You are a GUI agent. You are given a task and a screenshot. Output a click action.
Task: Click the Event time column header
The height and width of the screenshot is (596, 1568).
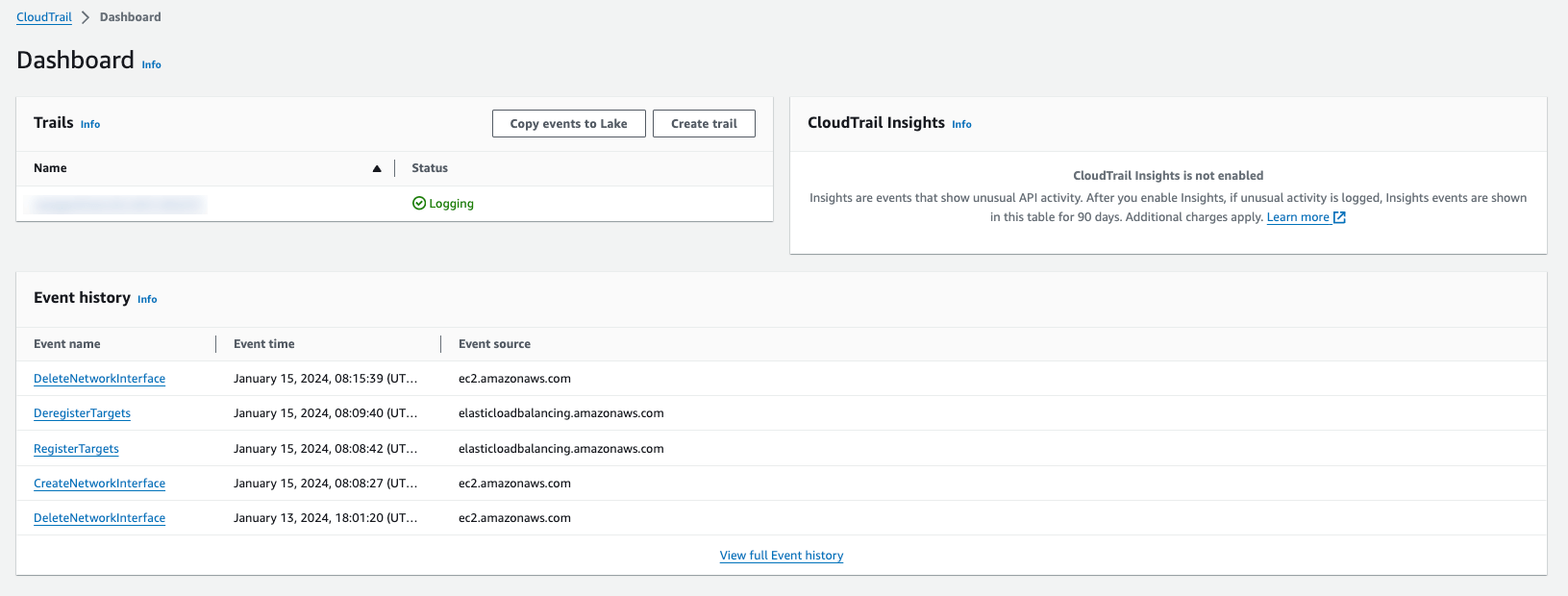(x=264, y=344)
